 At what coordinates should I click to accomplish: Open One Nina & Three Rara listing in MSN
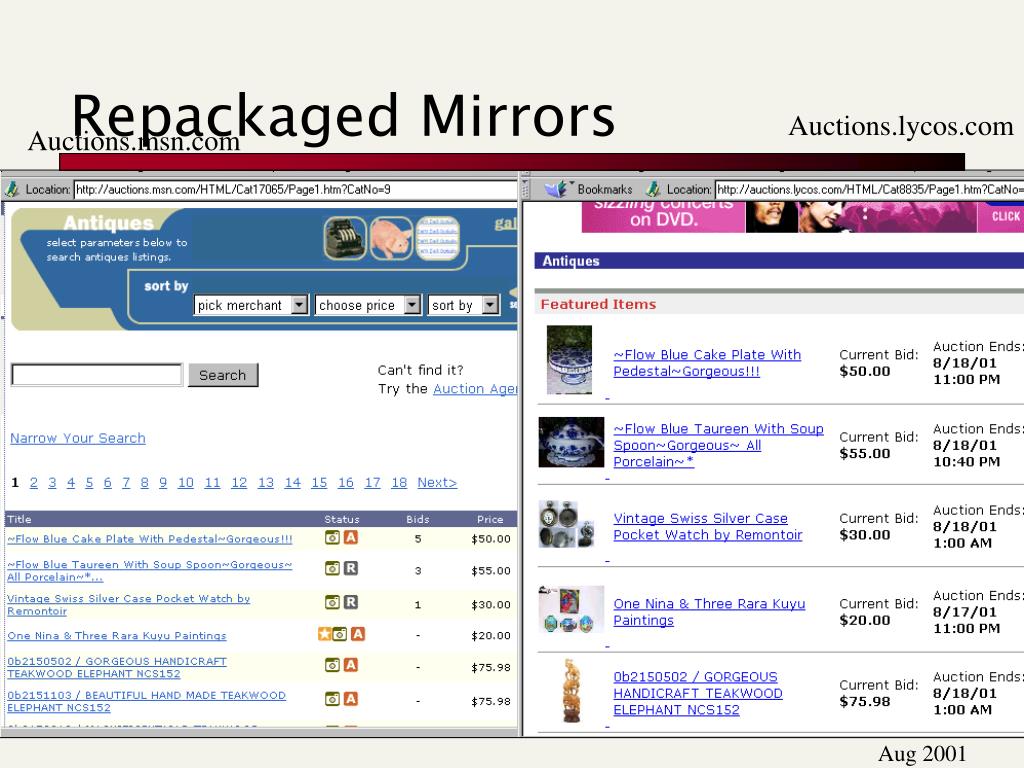point(117,635)
